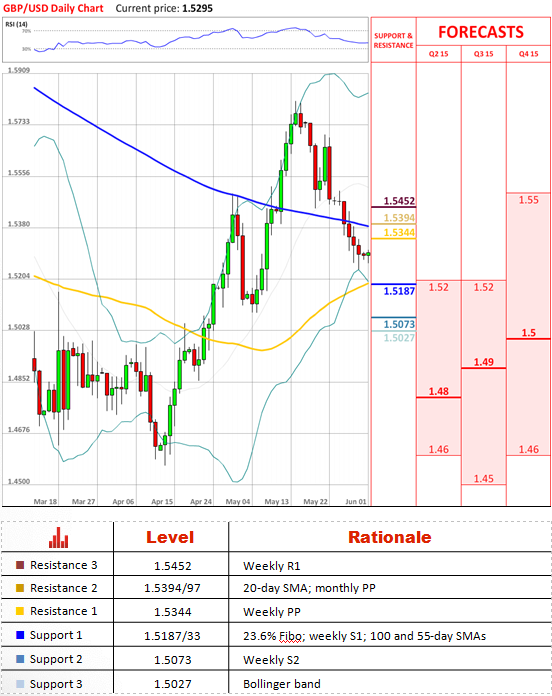Click the Q2 15 forecast column header
552x696 pixels.
click(438, 54)
